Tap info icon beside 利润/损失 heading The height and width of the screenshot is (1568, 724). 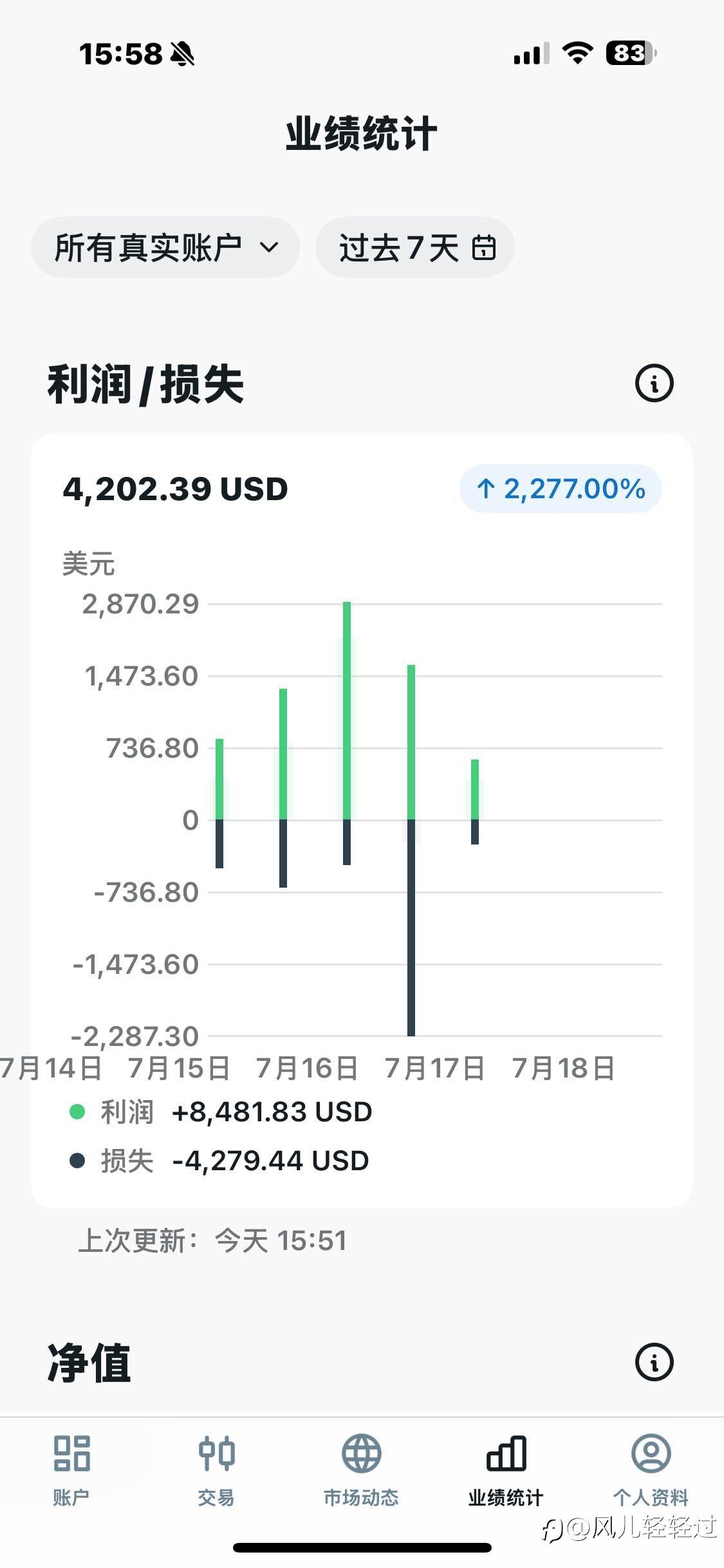click(654, 384)
